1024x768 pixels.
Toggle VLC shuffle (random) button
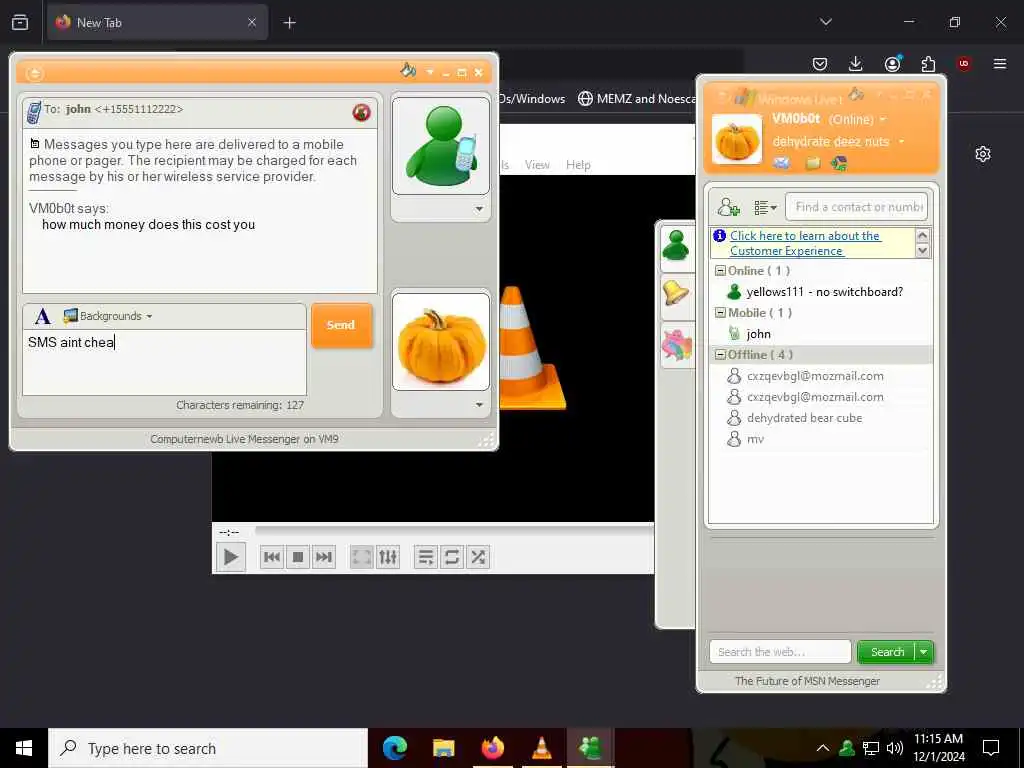coord(478,557)
